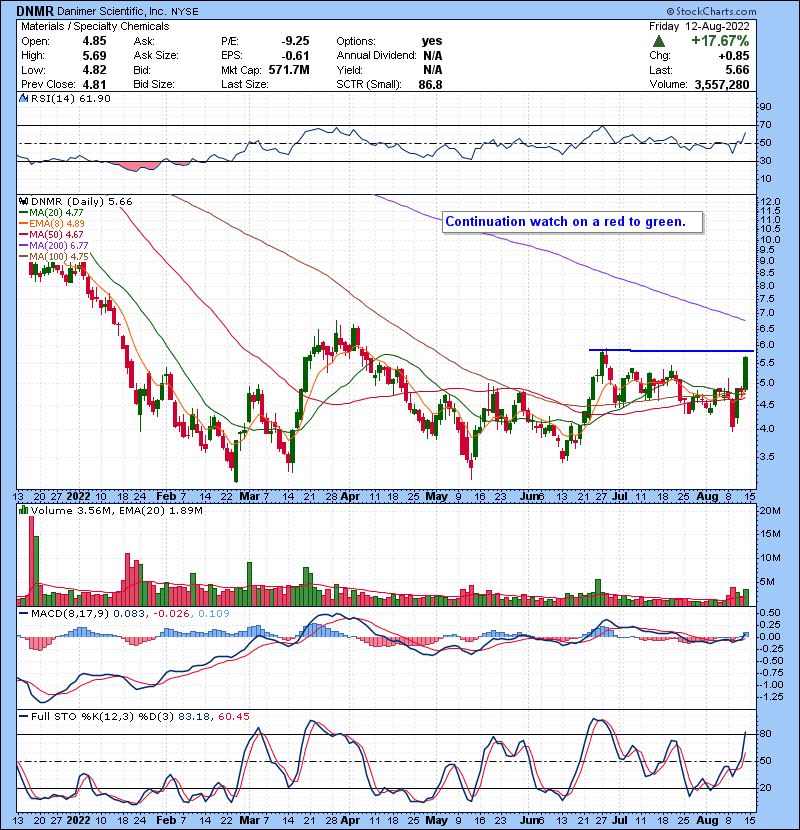Viewport: 800px width, 830px height.
Task: Click the Yield N/A value
Action: click(433, 70)
